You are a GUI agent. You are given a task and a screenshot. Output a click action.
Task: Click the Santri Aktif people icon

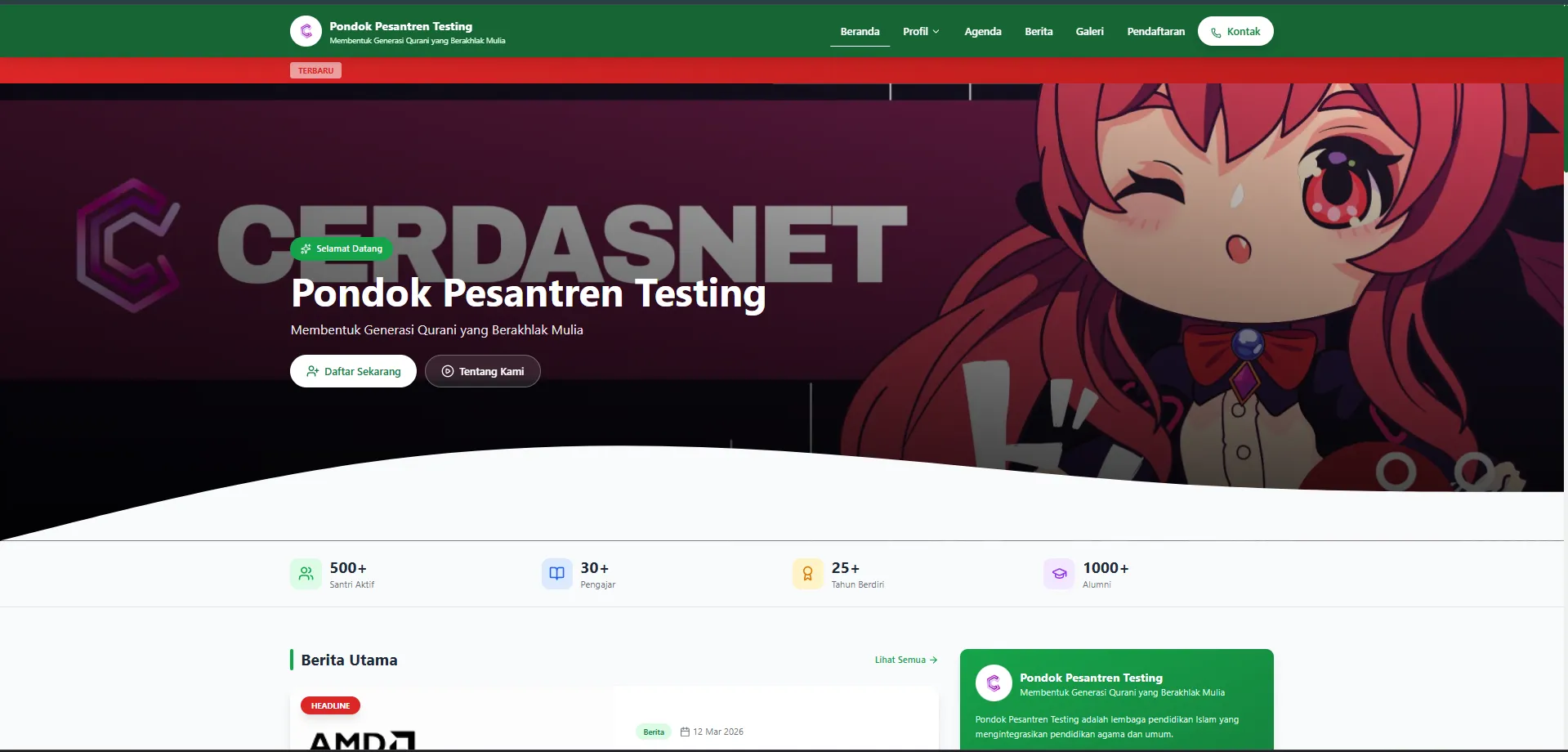306,574
